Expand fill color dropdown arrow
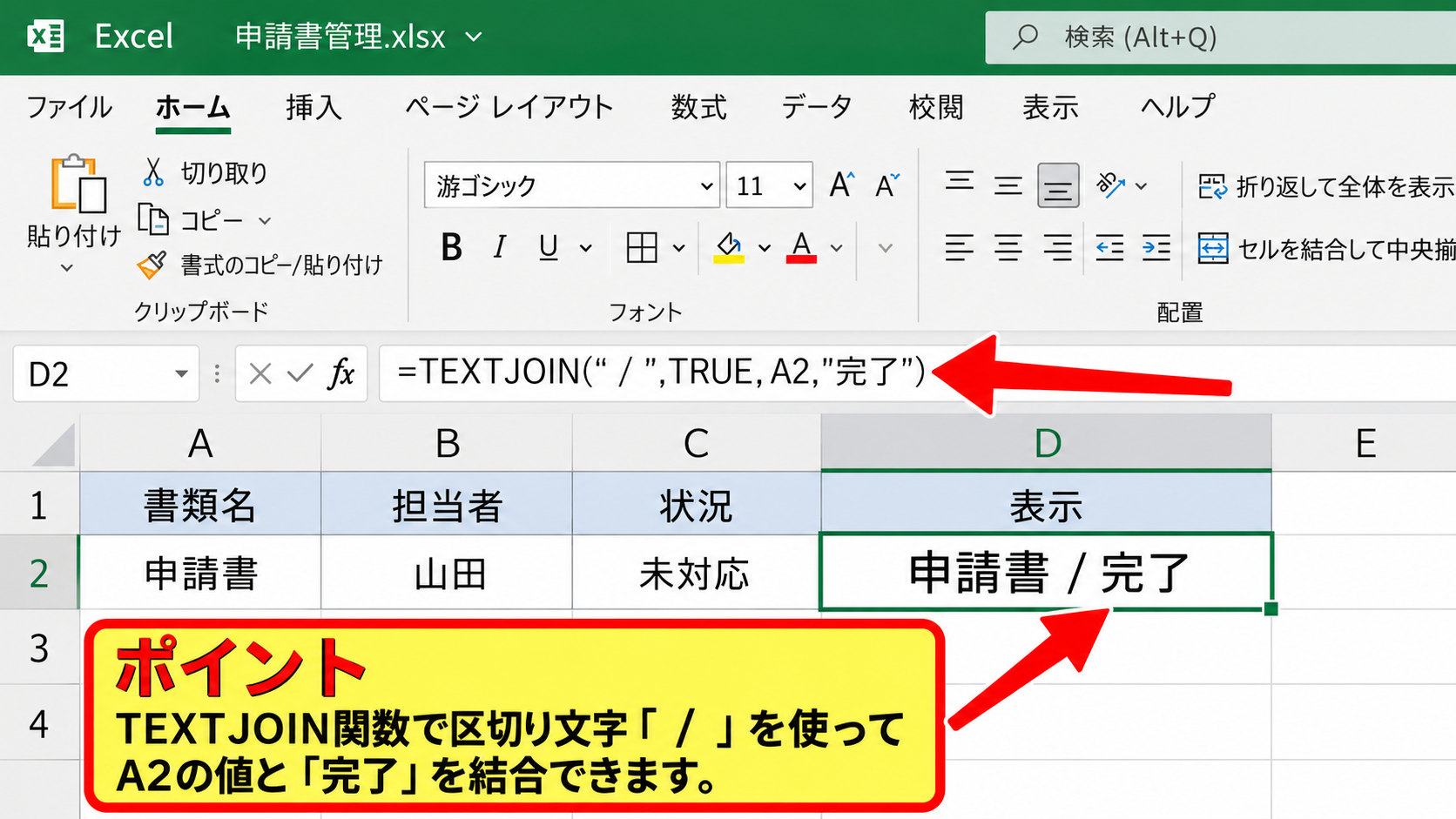 click(764, 249)
